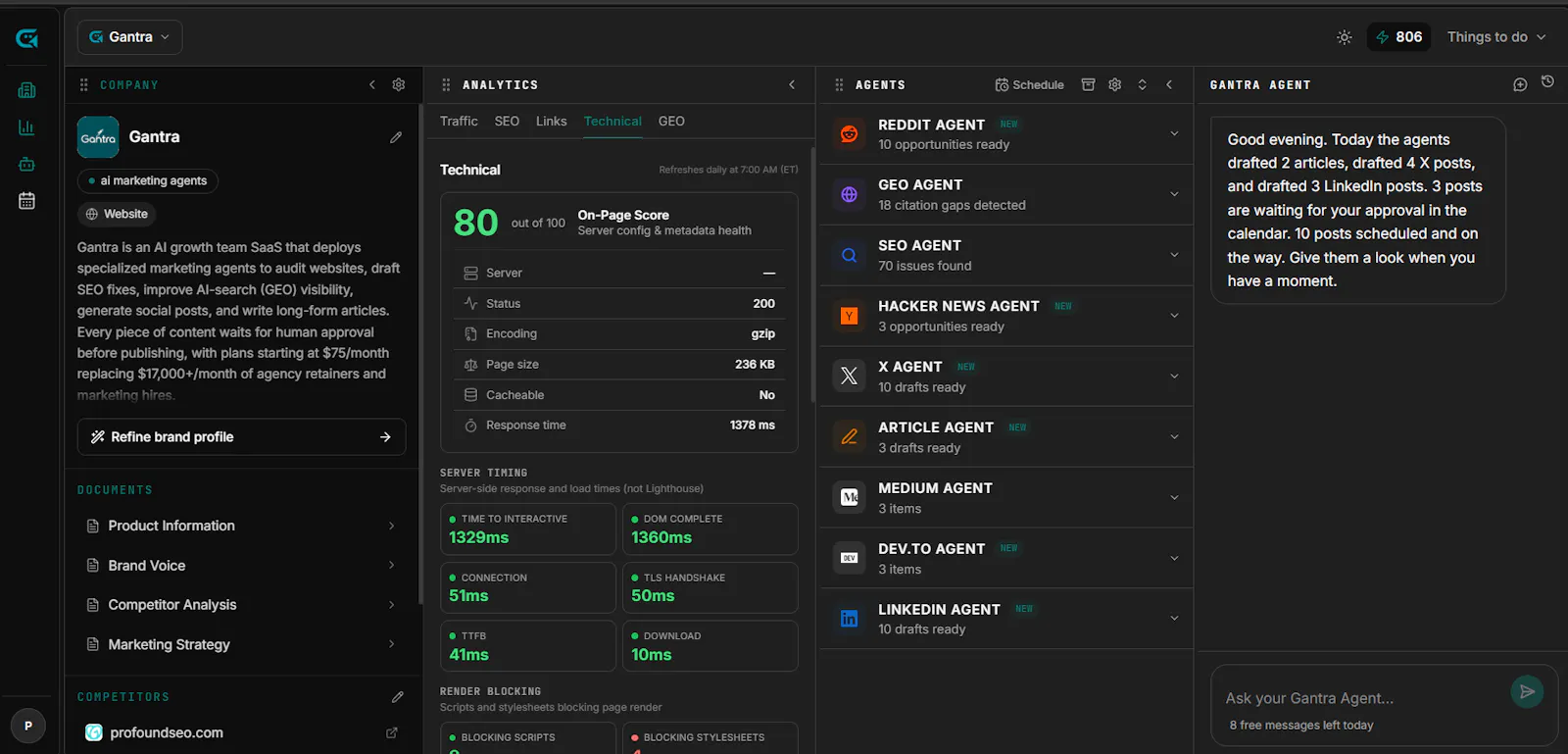Image resolution: width=1568 pixels, height=754 pixels.
Task: Expand or collapse all agents
Action: [1142, 84]
